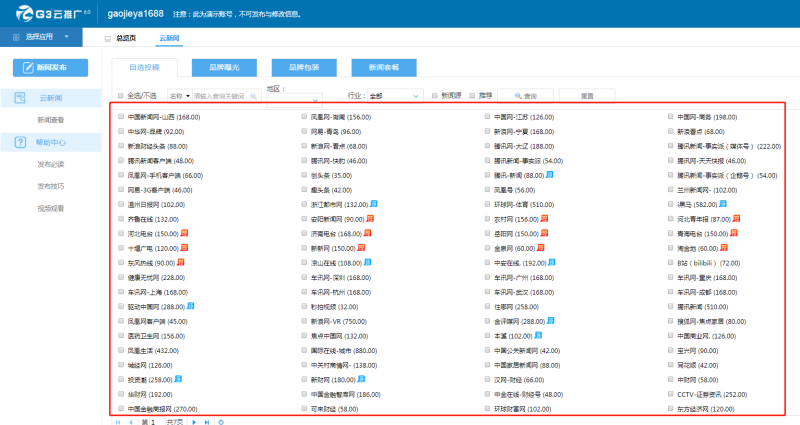800x425 pixels.
Task: Click the grid icon beside 选择应用
Action: click(16, 37)
